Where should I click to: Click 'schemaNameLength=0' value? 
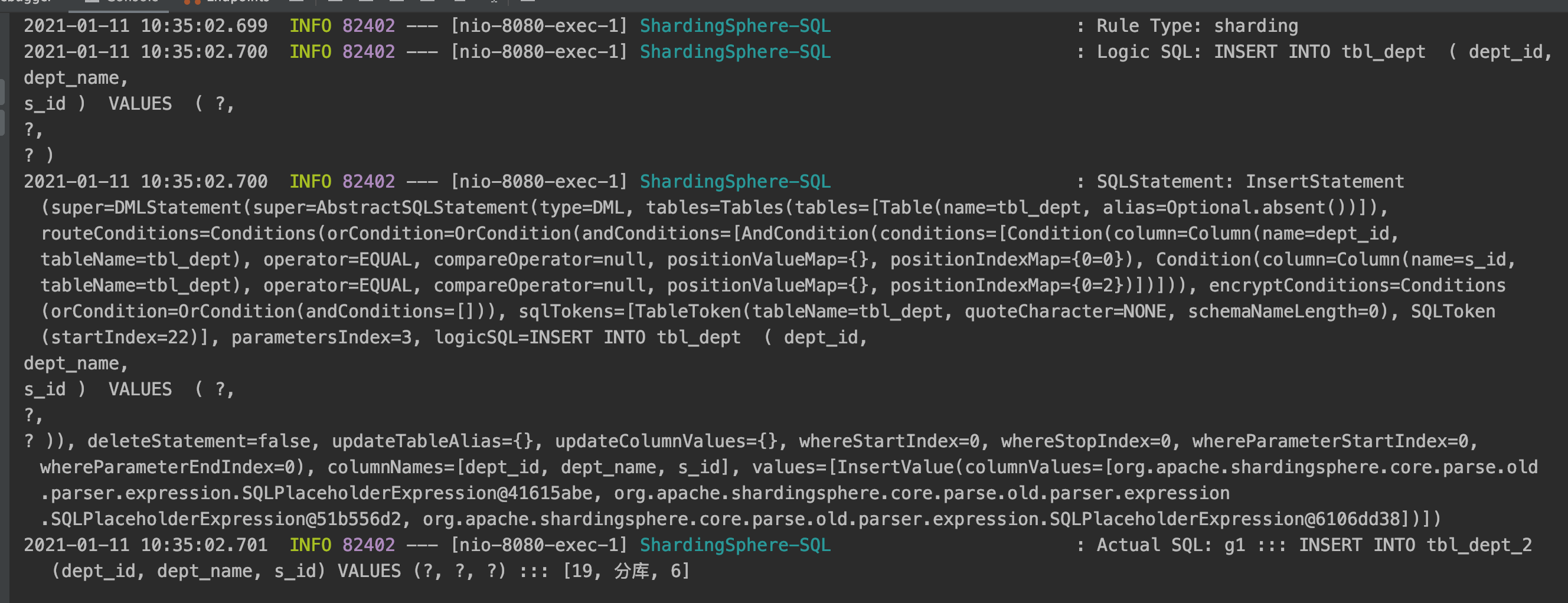pyautogui.click(x=1283, y=311)
